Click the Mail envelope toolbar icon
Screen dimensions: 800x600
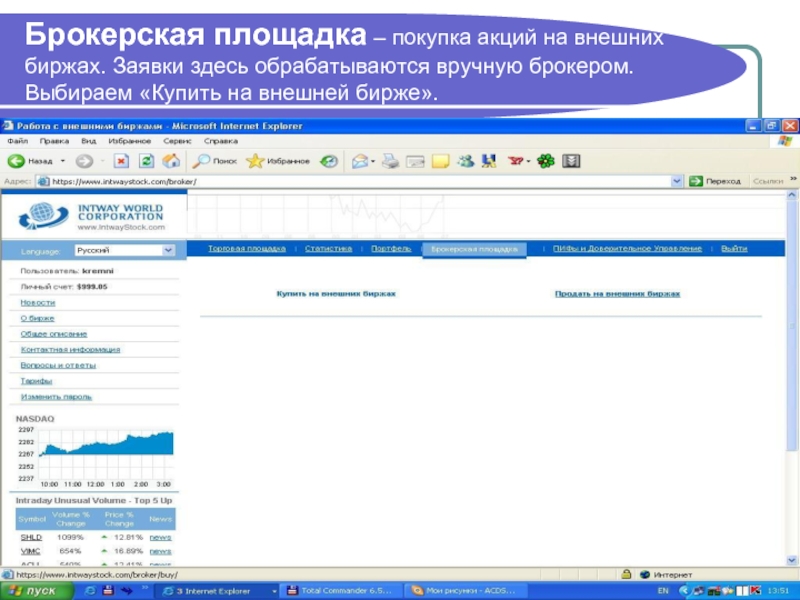tap(359, 160)
